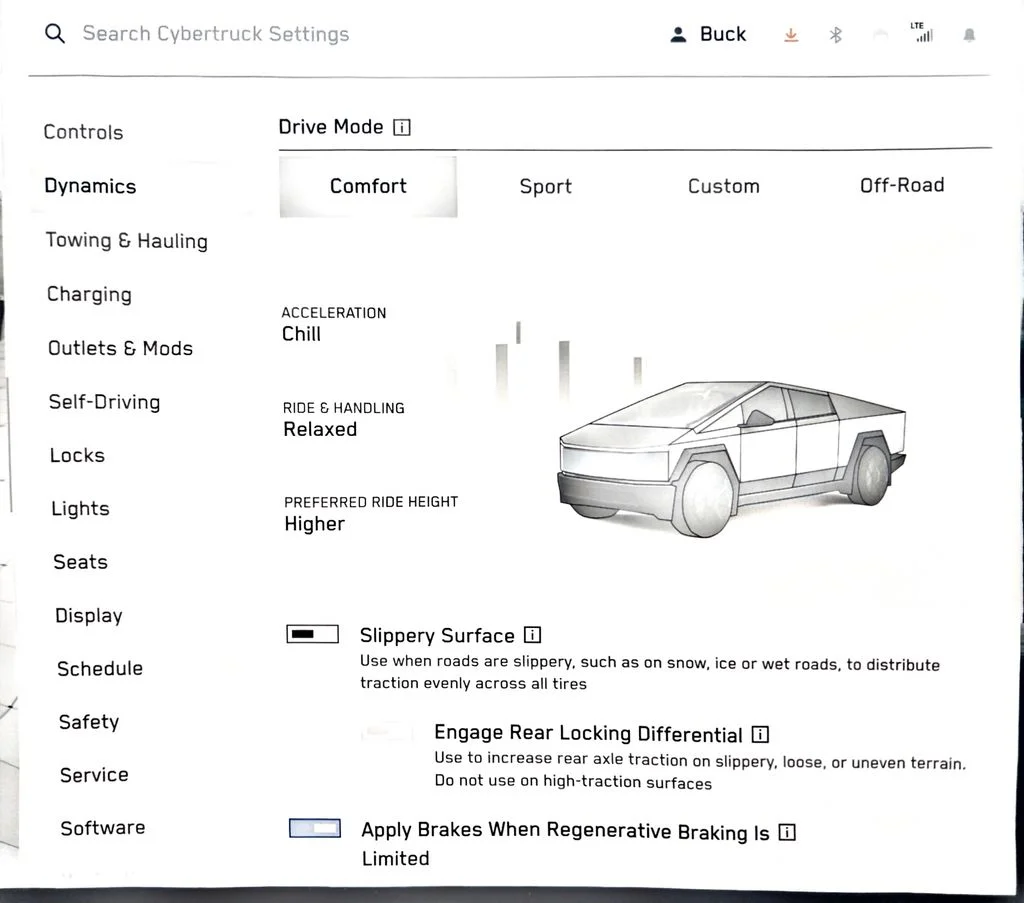Select the Custom drive mode
This screenshot has height=903, width=1024.
click(724, 186)
